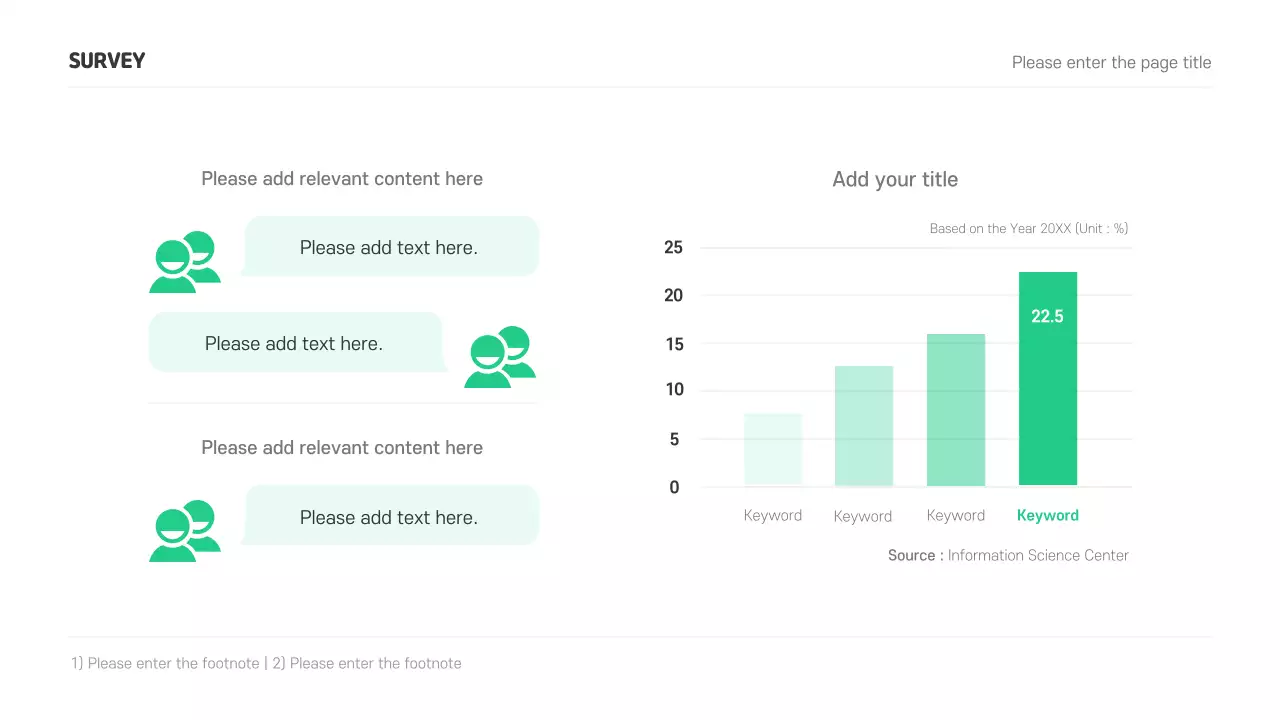Select the bold green Keyword axis label
Viewport: 1280px width, 720px height.
coord(1047,516)
